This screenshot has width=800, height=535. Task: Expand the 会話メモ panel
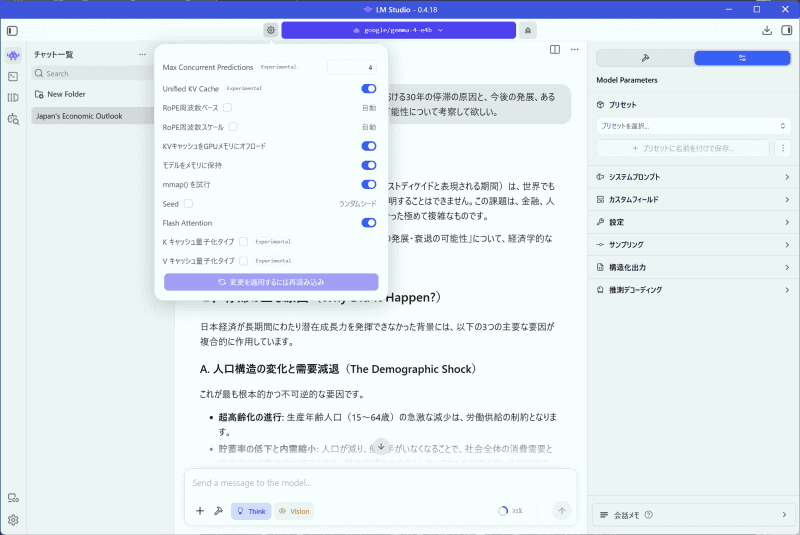coord(693,515)
